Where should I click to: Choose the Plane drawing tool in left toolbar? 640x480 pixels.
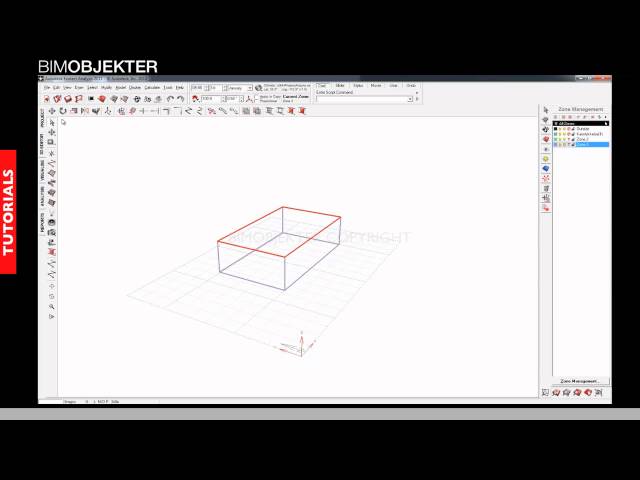pyautogui.click(x=52, y=173)
